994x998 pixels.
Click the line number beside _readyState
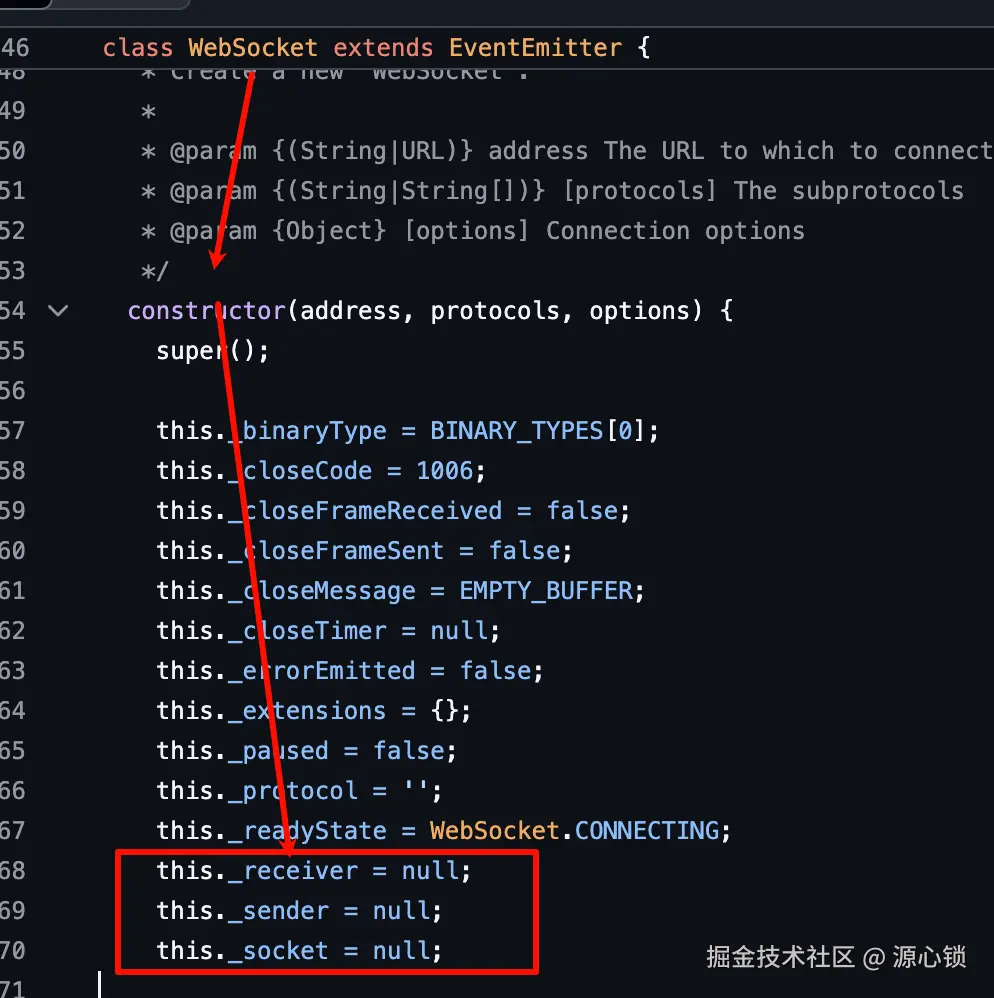tap(13, 831)
